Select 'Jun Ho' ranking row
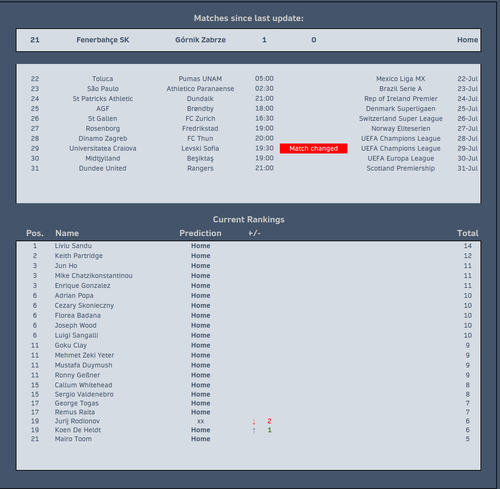The height and width of the screenshot is (489, 500). tap(248, 266)
